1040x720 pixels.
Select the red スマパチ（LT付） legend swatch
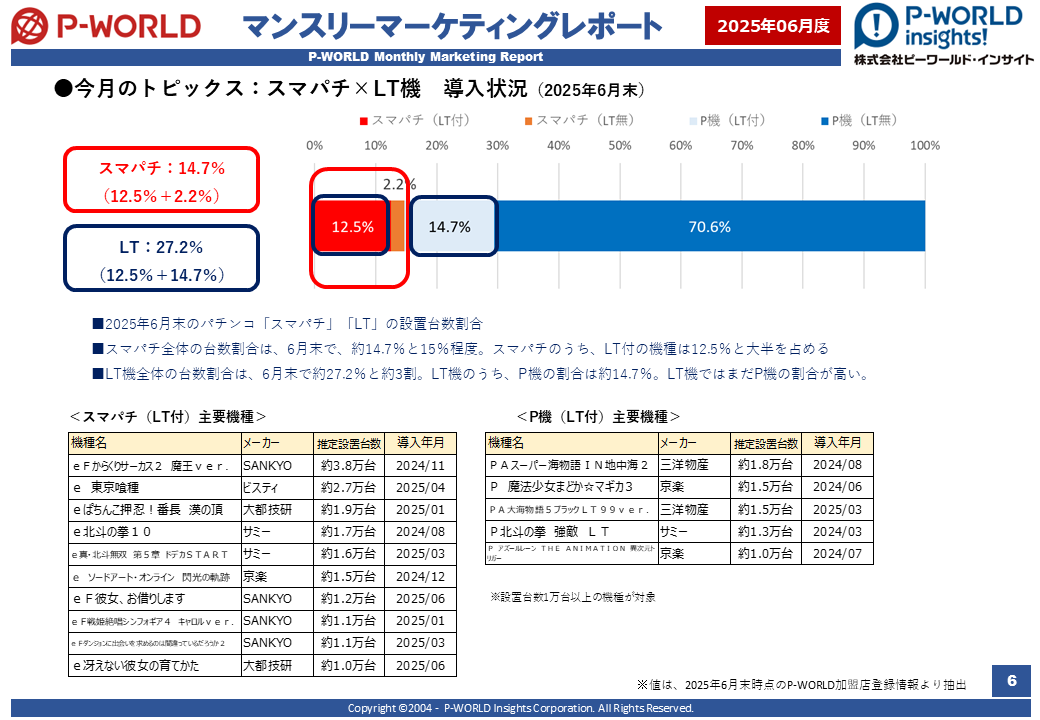pyautogui.click(x=363, y=121)
